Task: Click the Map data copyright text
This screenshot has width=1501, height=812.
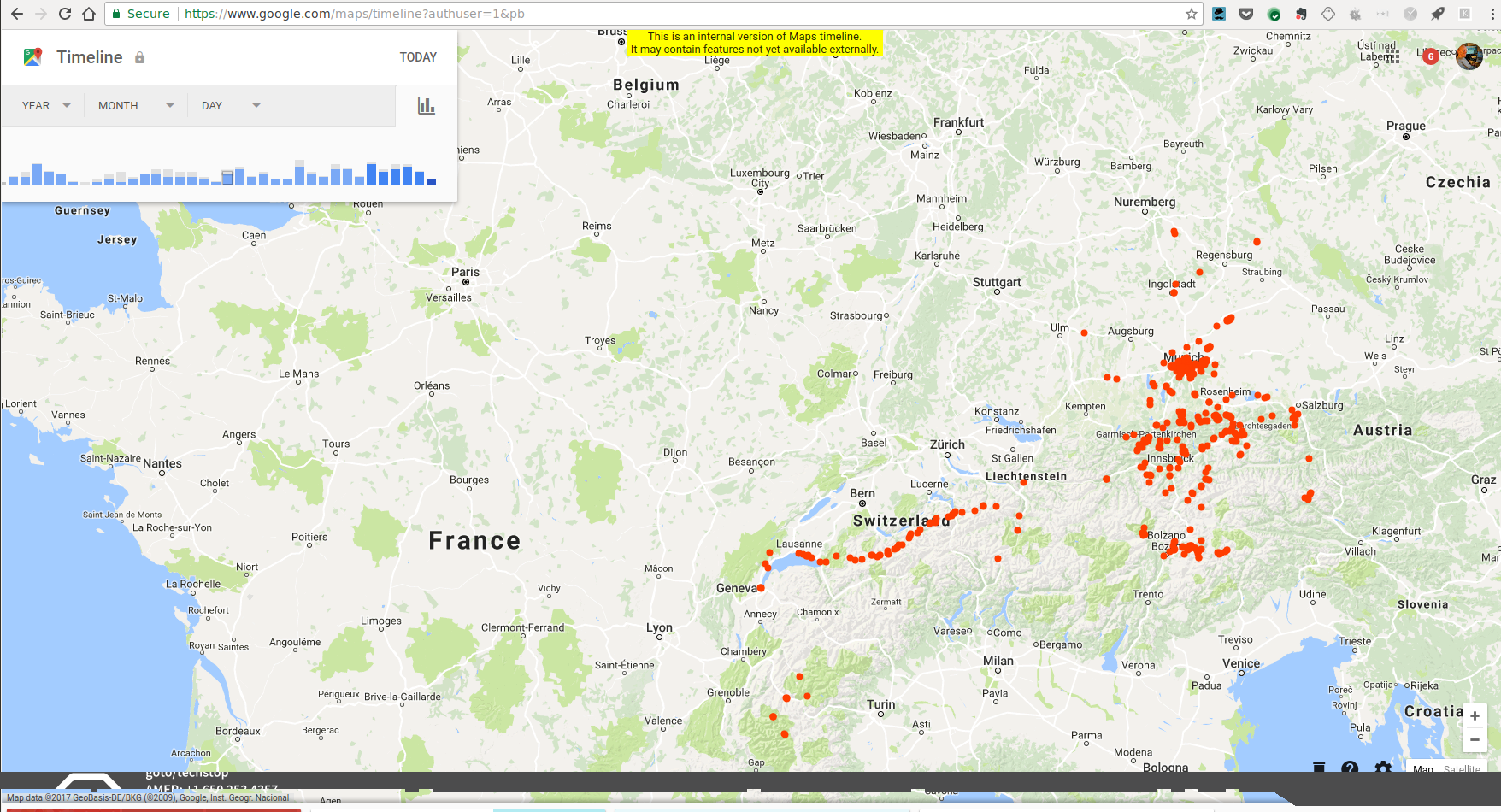Action: click(148, 797)
